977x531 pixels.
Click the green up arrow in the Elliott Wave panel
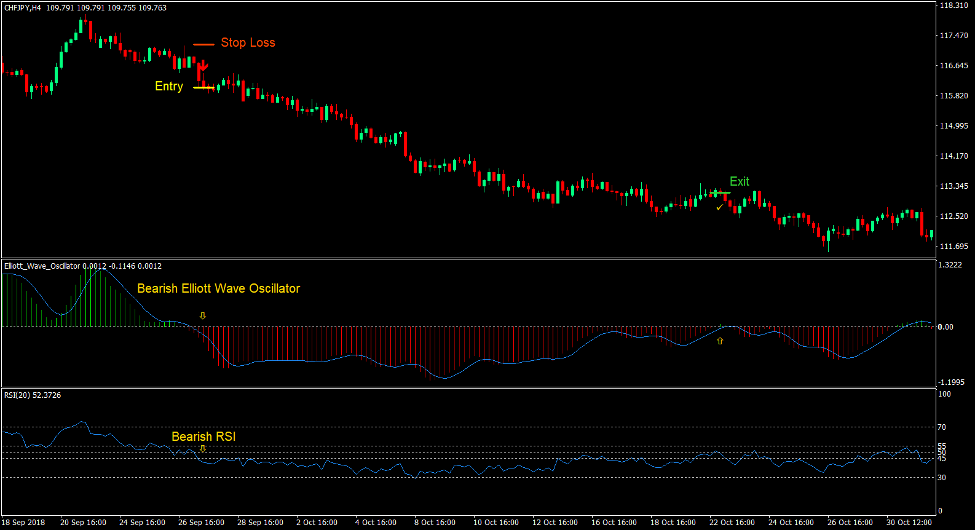click(719, 341)
